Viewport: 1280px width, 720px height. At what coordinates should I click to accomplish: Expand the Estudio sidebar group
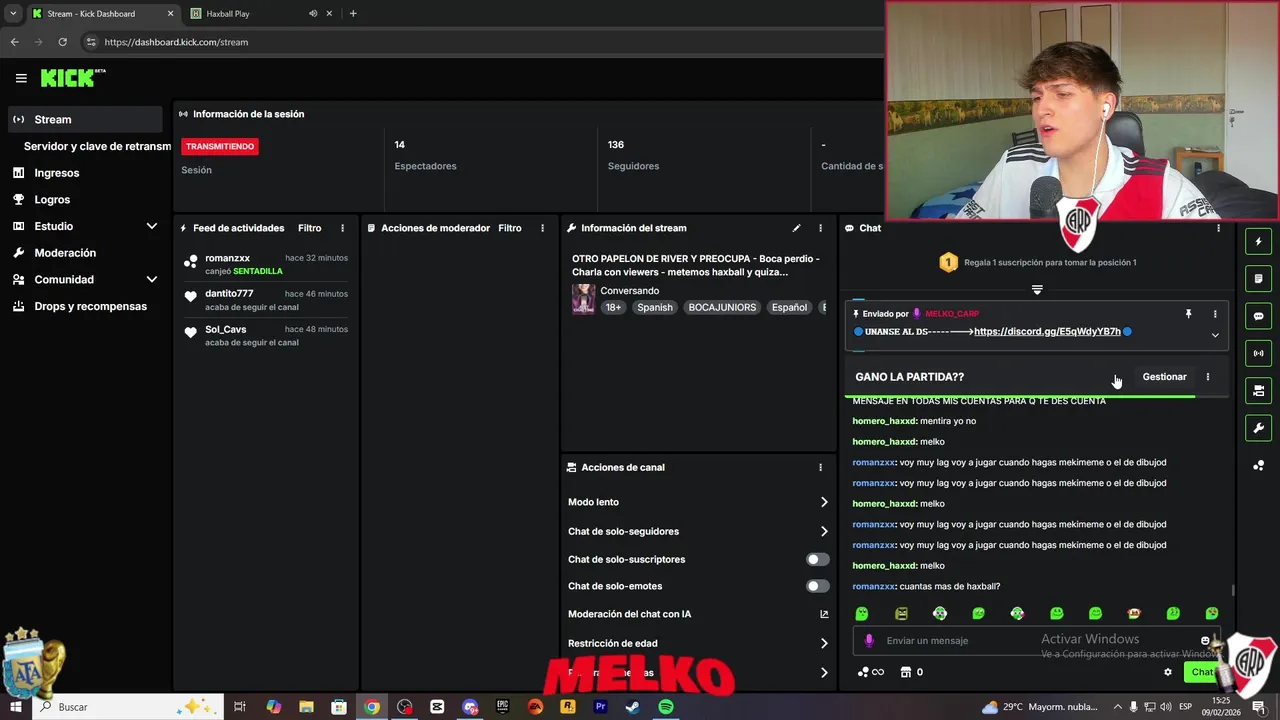(x=84, y=226)
